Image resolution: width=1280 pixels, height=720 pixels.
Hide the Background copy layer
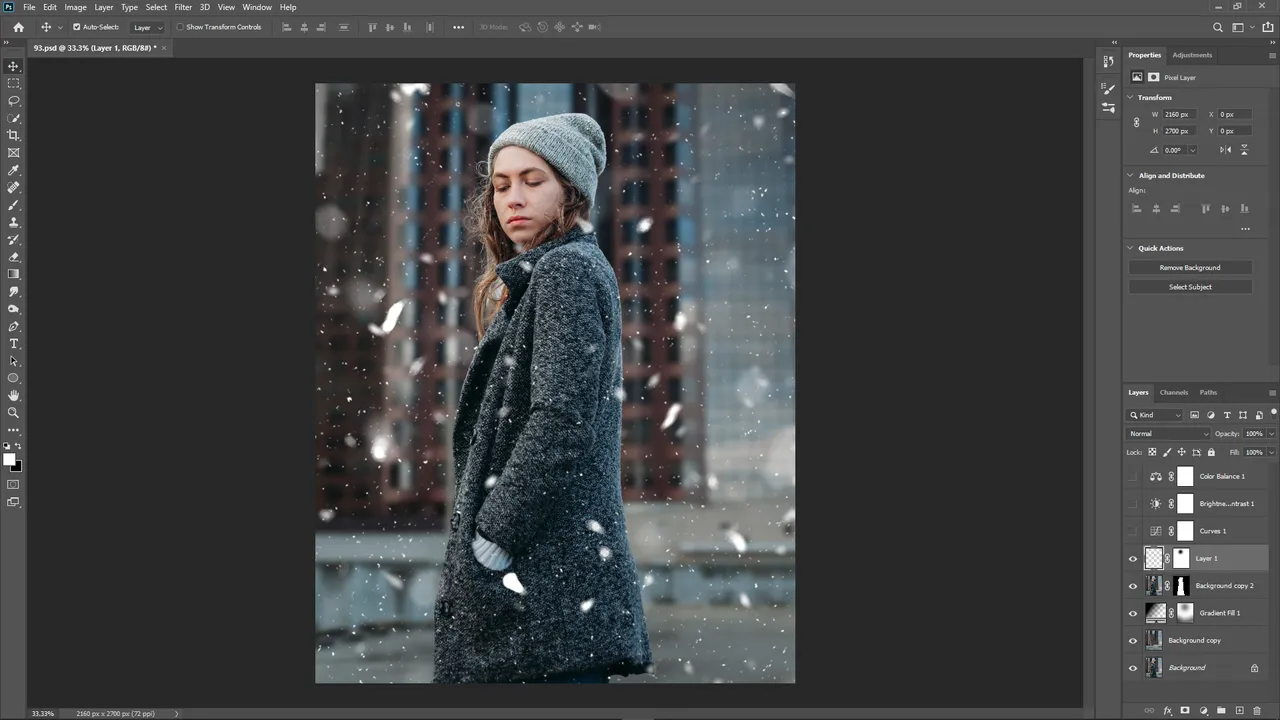click(x=1133, y=640)
